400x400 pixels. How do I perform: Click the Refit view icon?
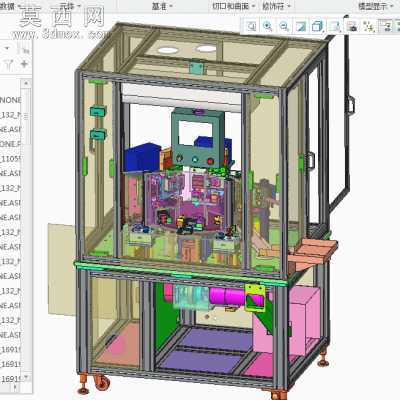point(252,26)
